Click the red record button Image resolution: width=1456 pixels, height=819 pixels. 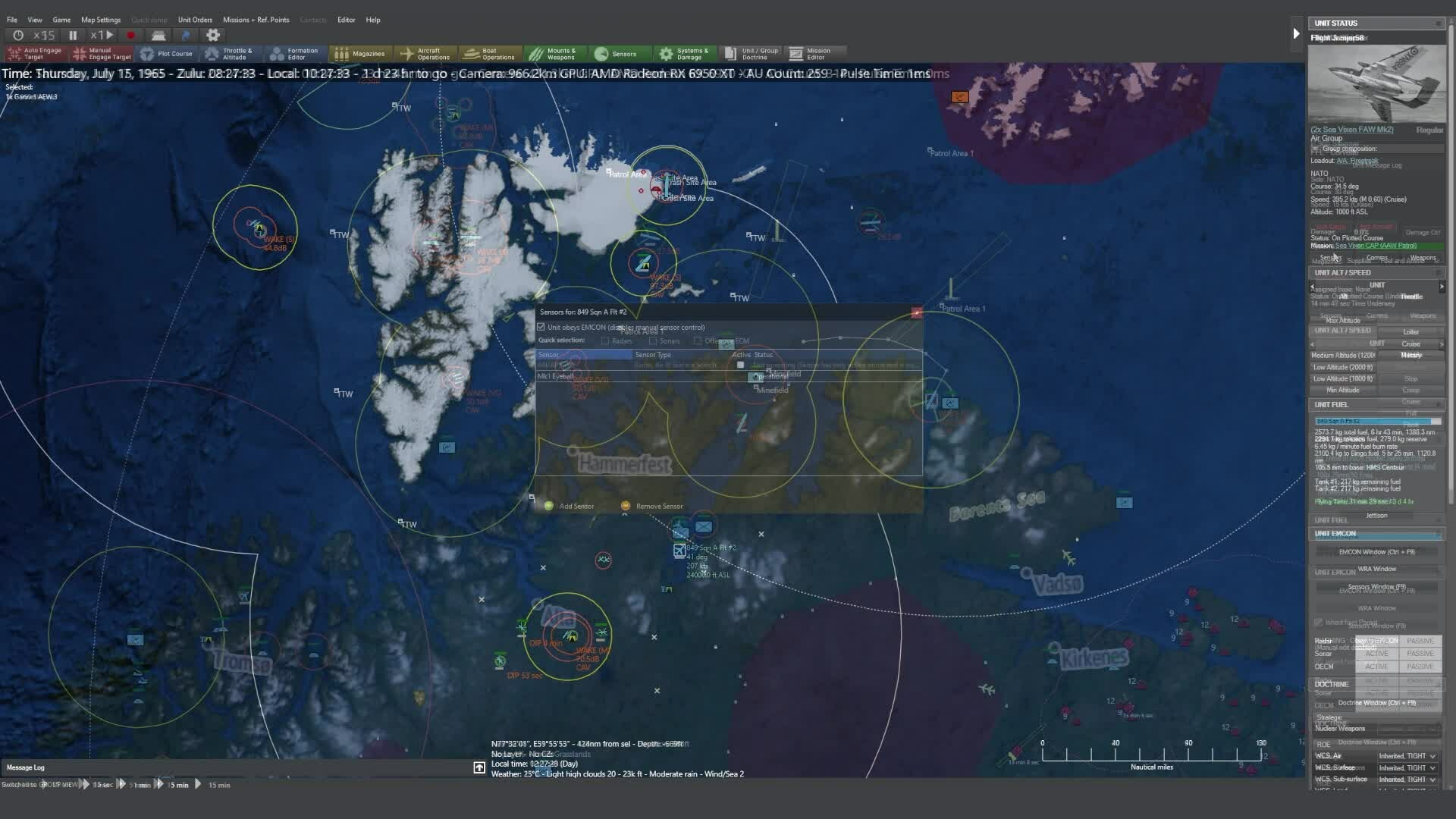coord(130,35)
